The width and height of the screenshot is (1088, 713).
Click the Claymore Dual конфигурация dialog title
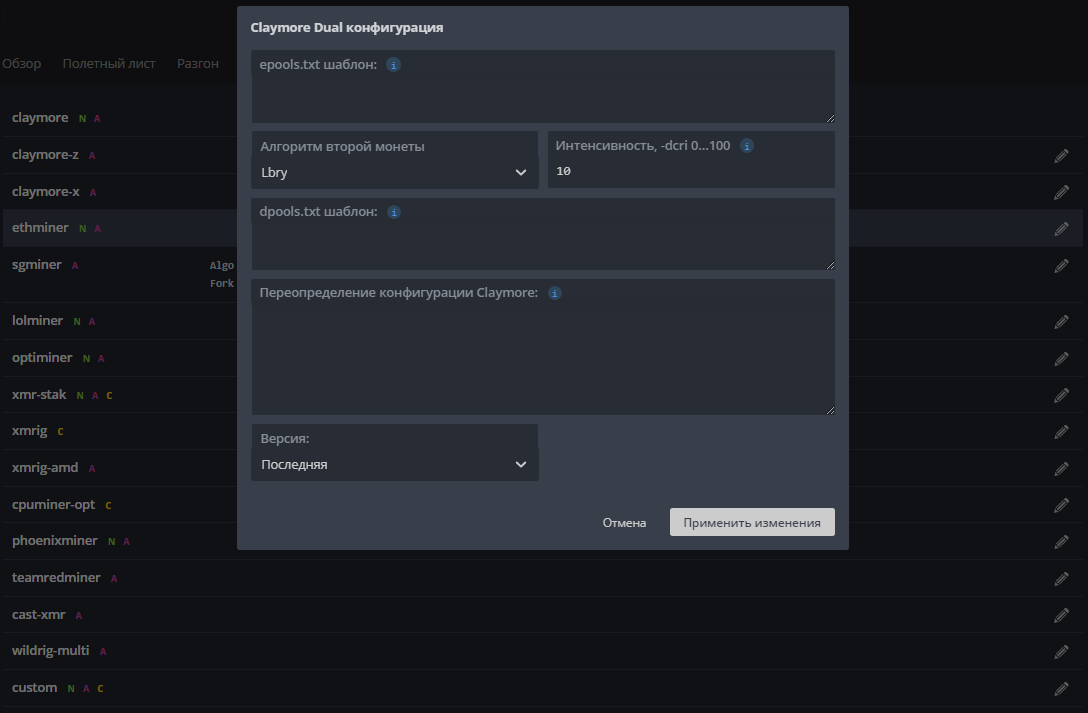[x=347, y=28]
